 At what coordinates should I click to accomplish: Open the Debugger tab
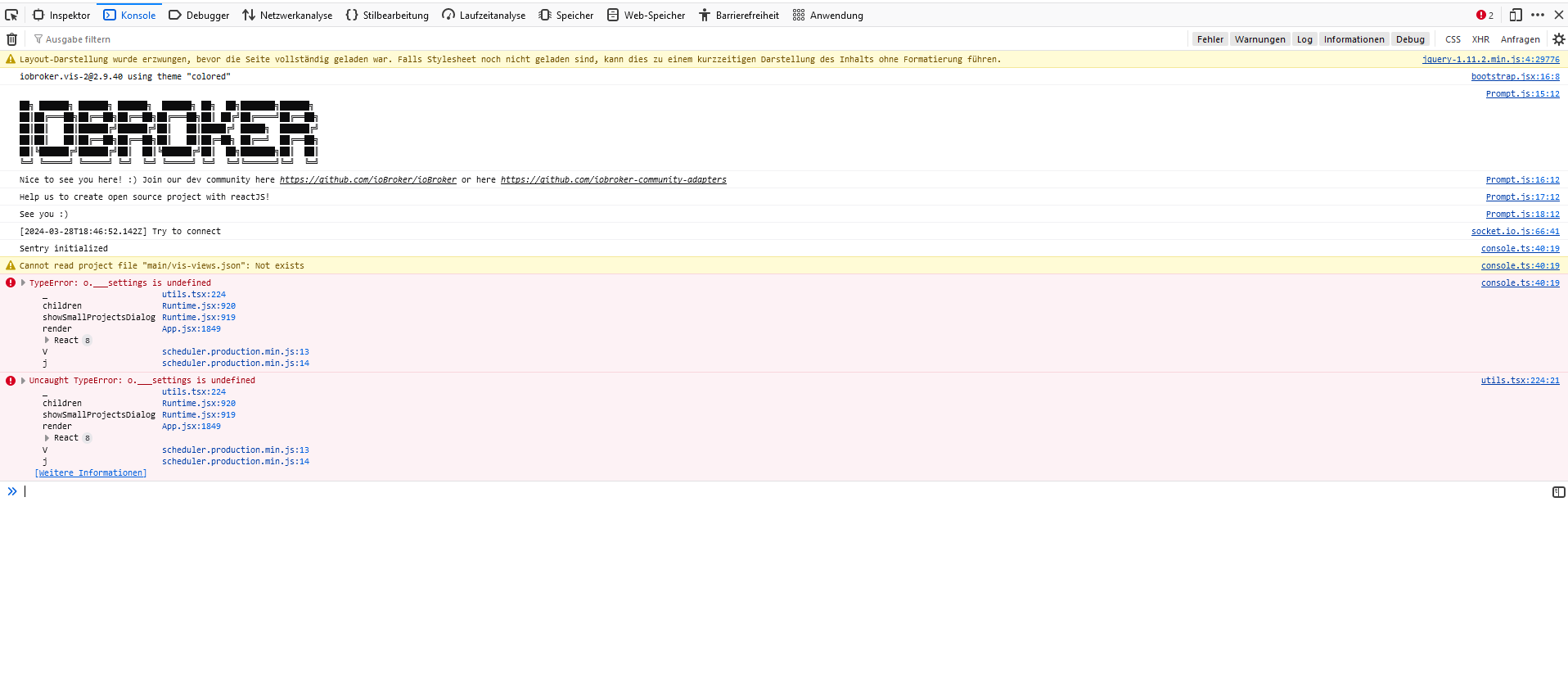click(199, 15)
